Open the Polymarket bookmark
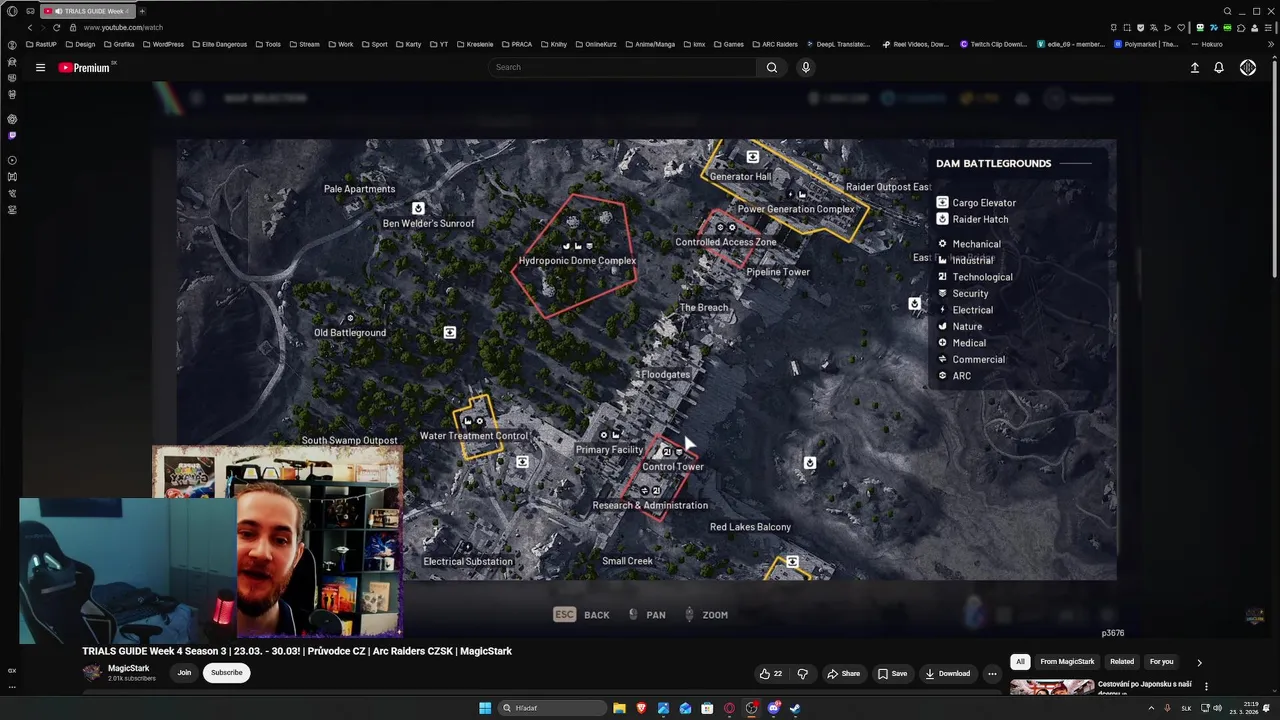The height and width of the screenshot is (720, 1280). click(x=1146, y=44)
